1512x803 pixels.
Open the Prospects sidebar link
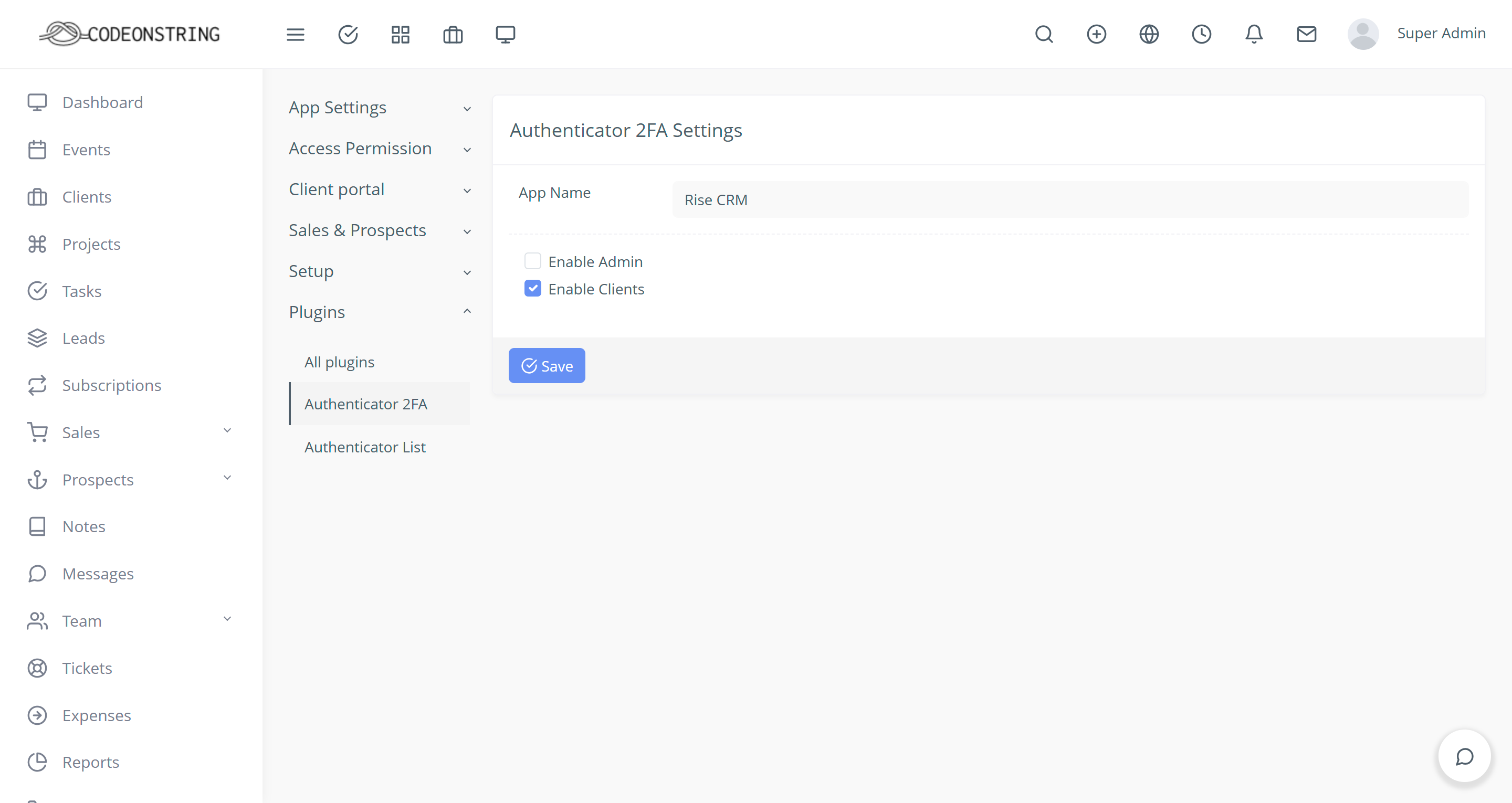click(98, 480)
